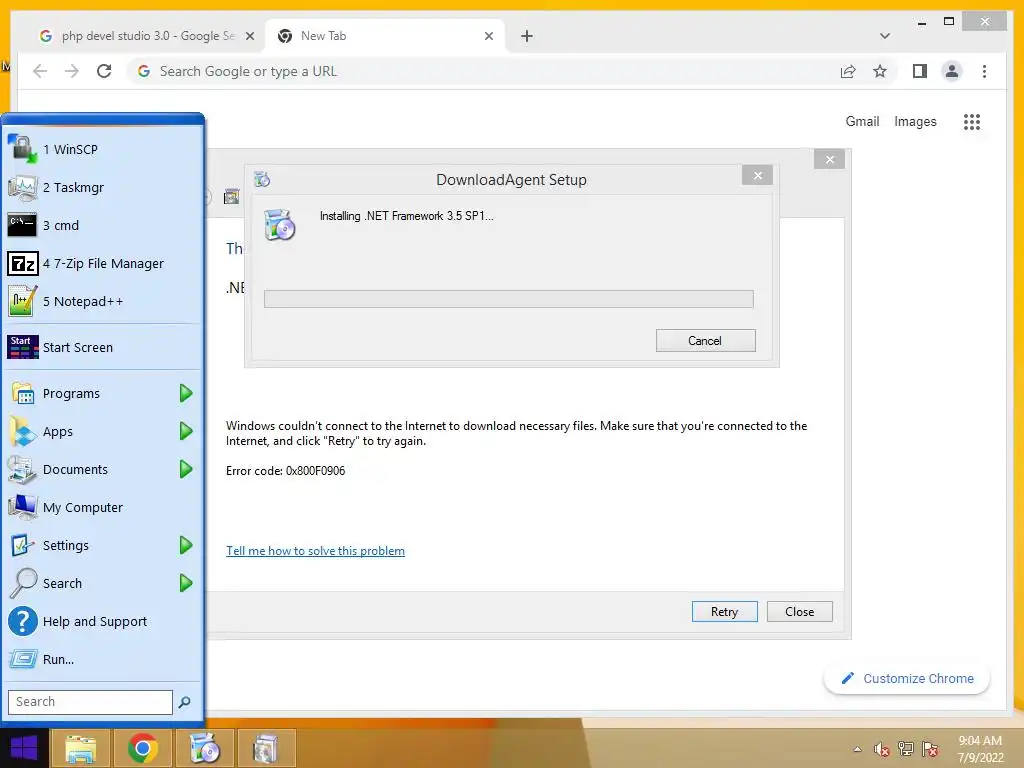1024x768 pixels.
Task: Expand the Settings arrow
Action: coord(186,545)
